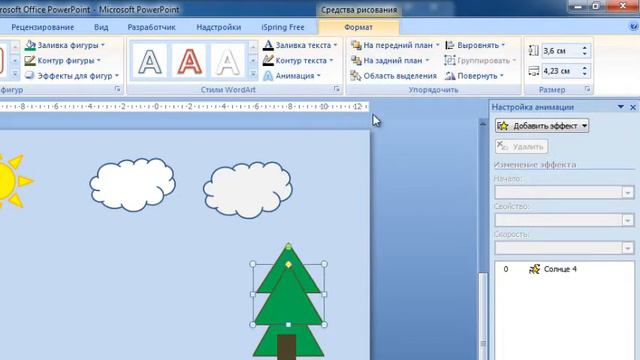This screenshot has height=360, width=640.
Task: Click the Добавить эффект button
Action: pyautogui.click(x=542, y=126)
